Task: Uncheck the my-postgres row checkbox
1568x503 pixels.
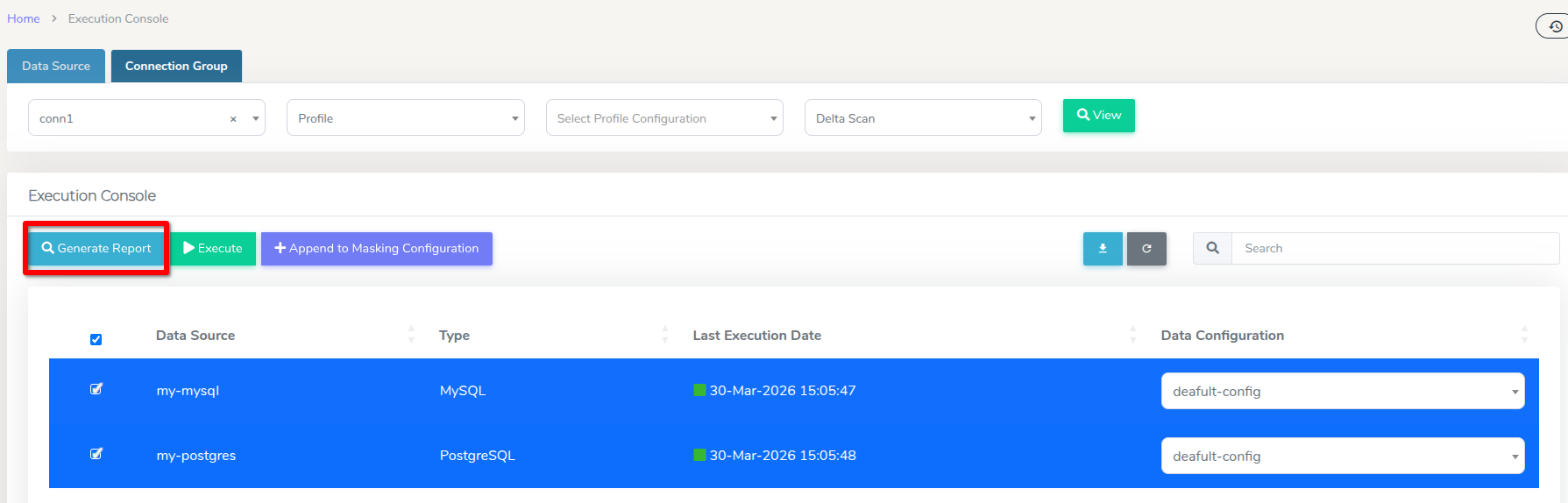Action: pyautogui.click(x=96, y=454)
